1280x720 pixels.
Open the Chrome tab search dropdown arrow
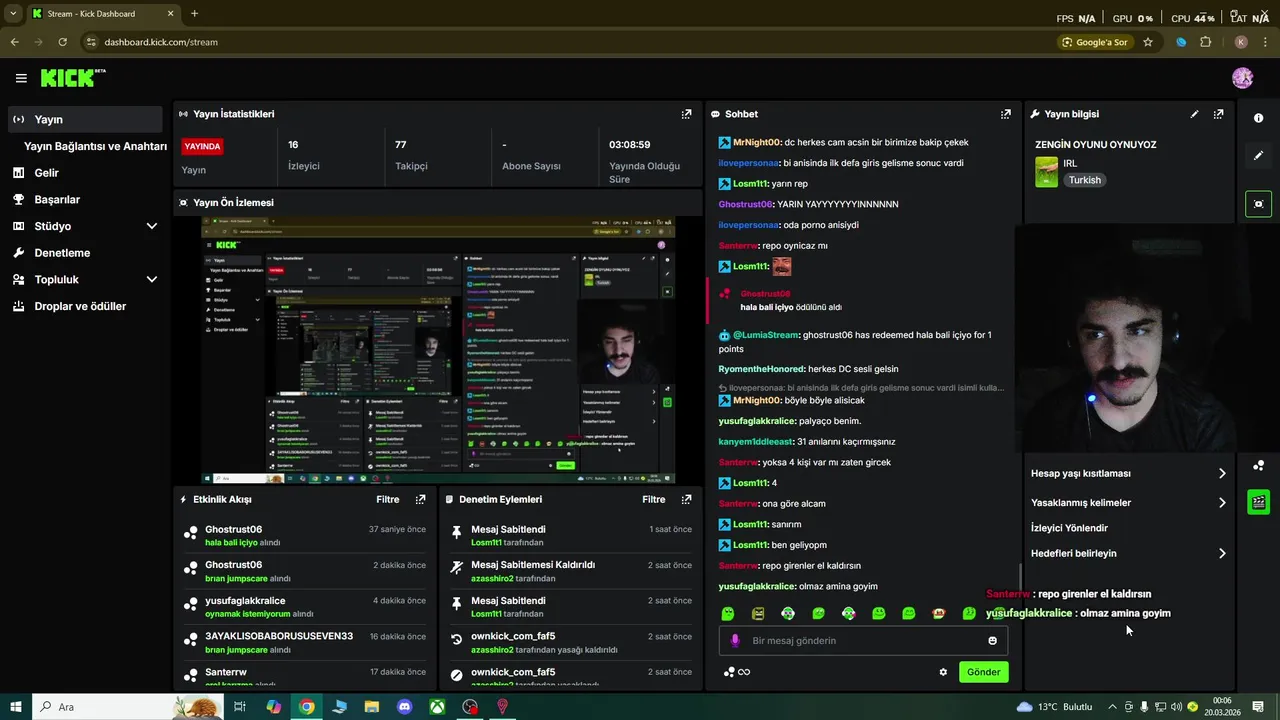(x=13, y=13)
